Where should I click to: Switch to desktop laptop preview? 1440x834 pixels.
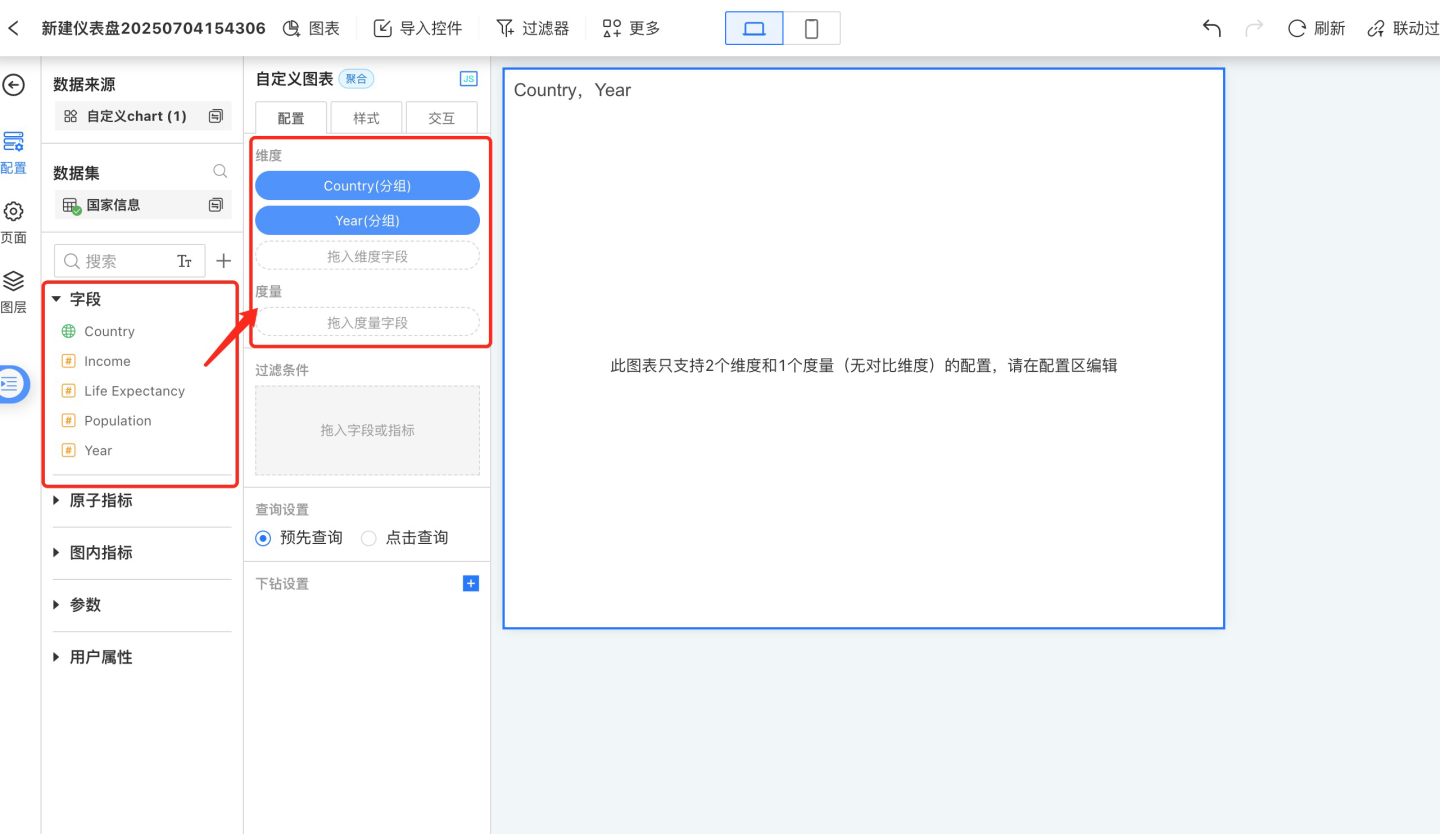point(754,28)
